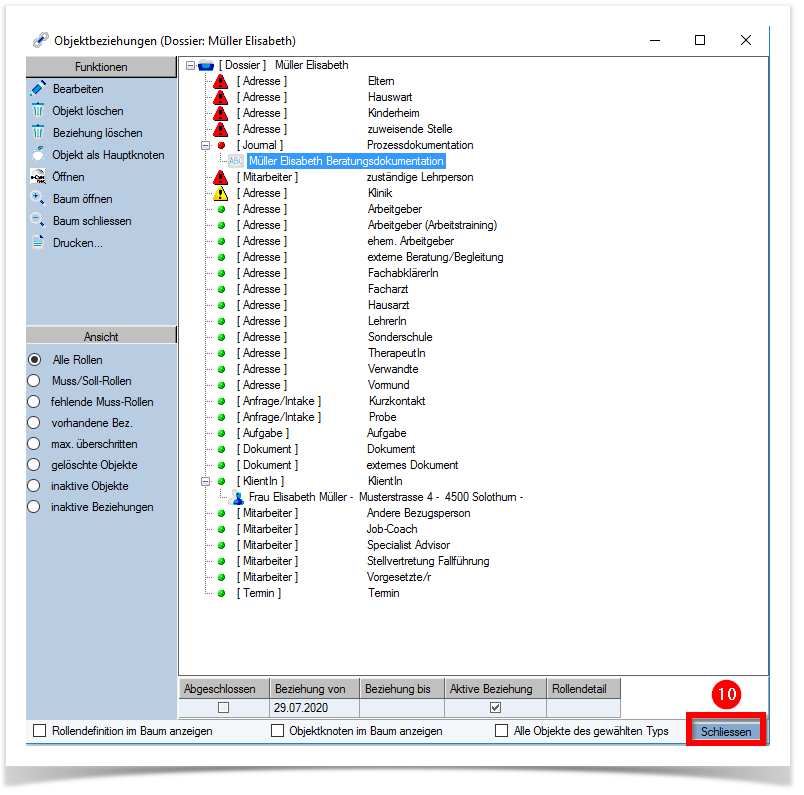804x795 pixels.
Task: Select the Aufgabe tree row
Action: tap(321, 433)
